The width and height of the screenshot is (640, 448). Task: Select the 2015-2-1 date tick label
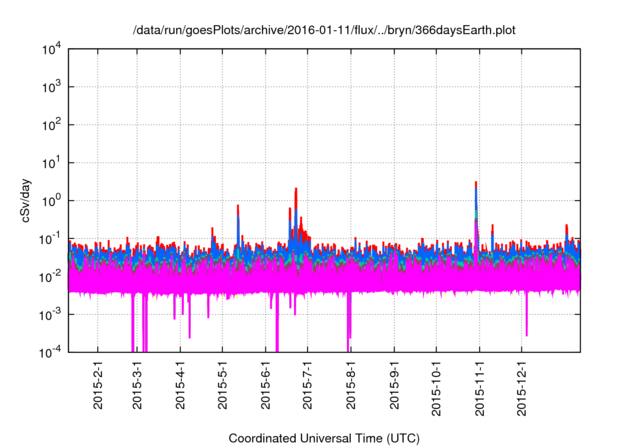click(98, 388)
